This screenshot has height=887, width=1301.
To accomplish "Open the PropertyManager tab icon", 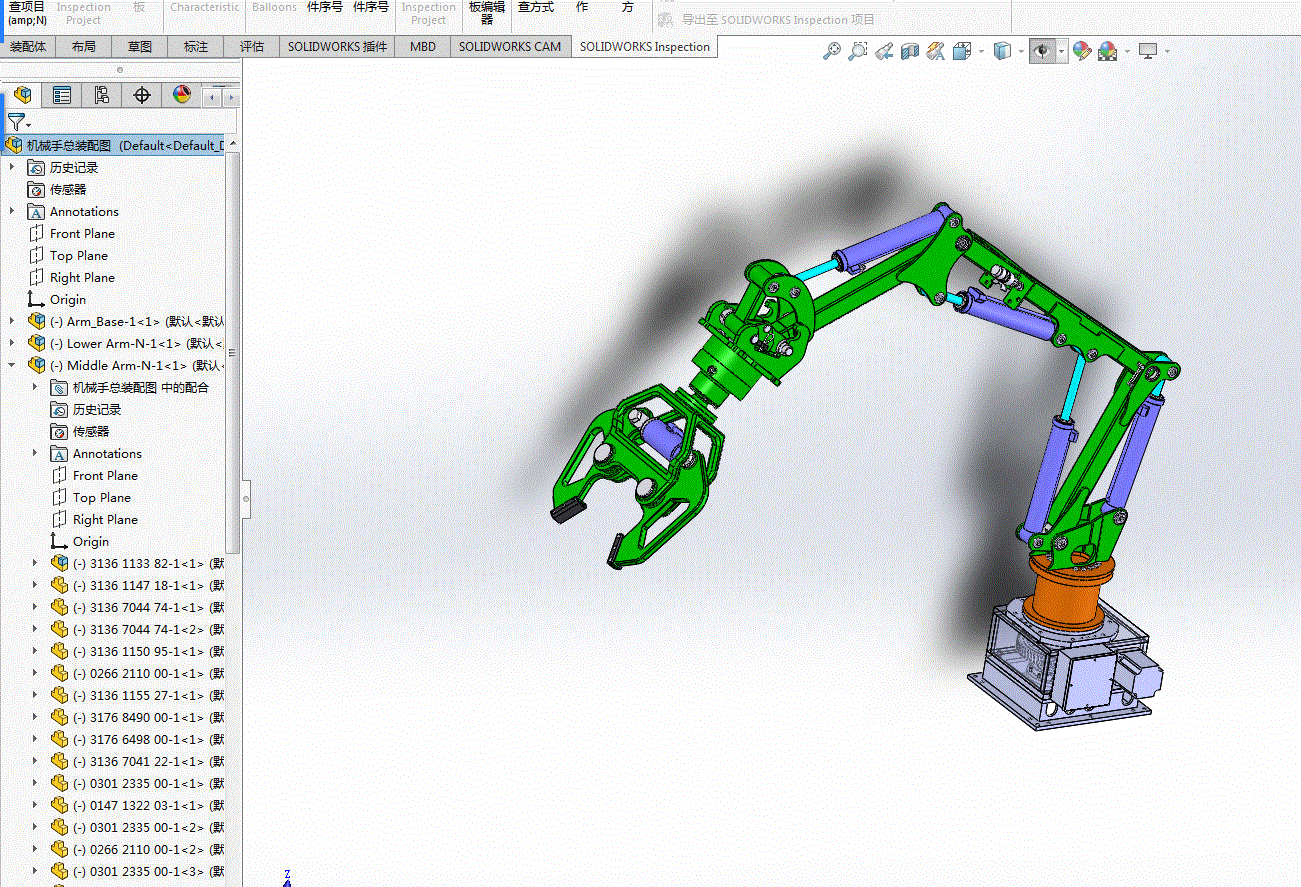I will pos(62,95).
